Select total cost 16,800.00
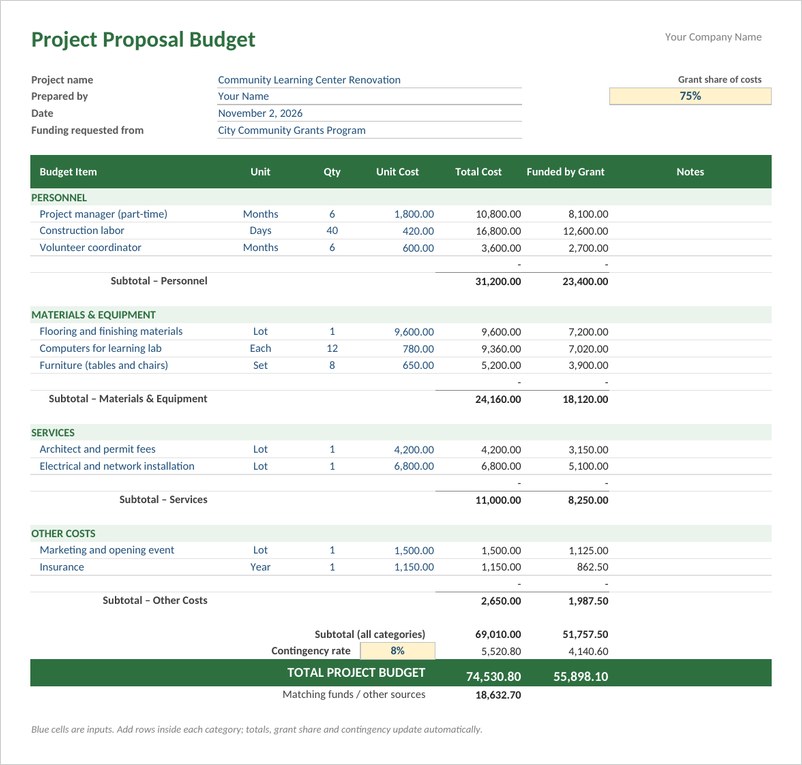Screen dimensions: 802x765 pos(498,231)
